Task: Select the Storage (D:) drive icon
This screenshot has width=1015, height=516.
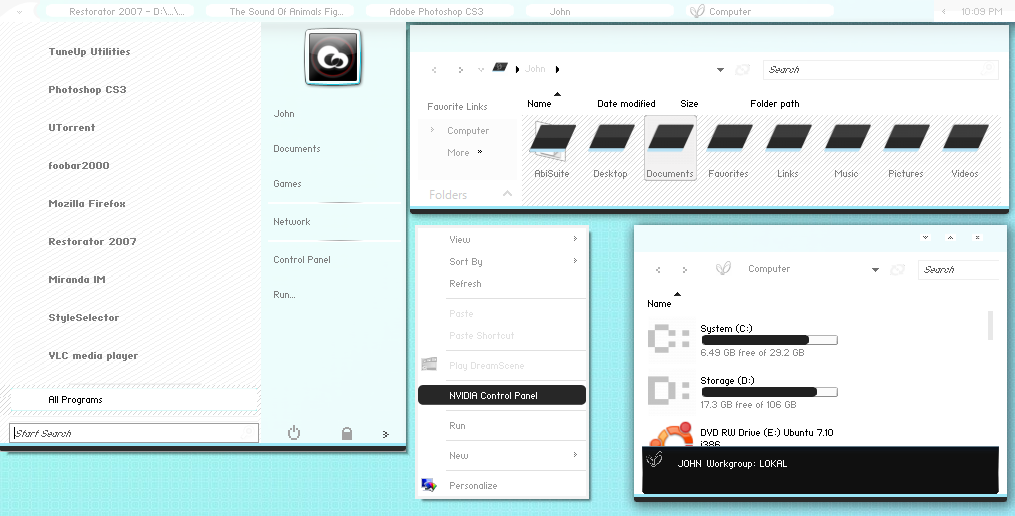Action: click(669, 390)
